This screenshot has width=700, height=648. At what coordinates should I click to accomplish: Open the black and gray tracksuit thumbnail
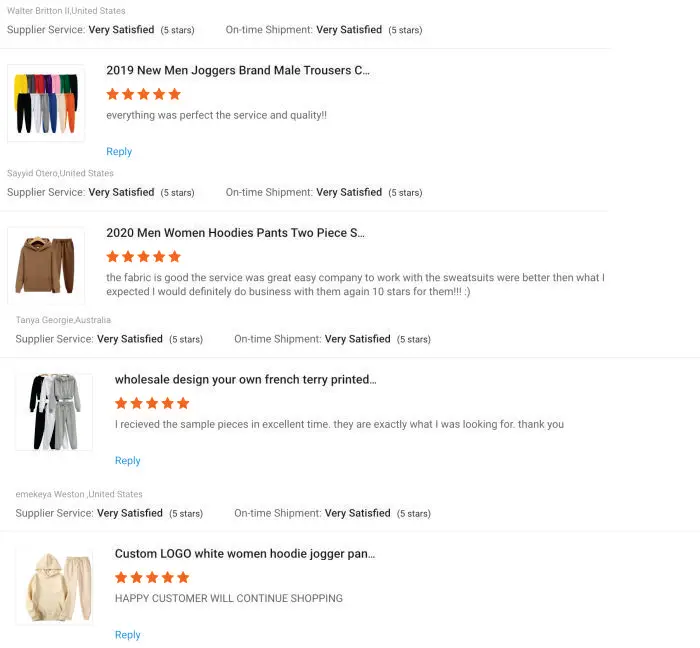[x=54, y=412]
